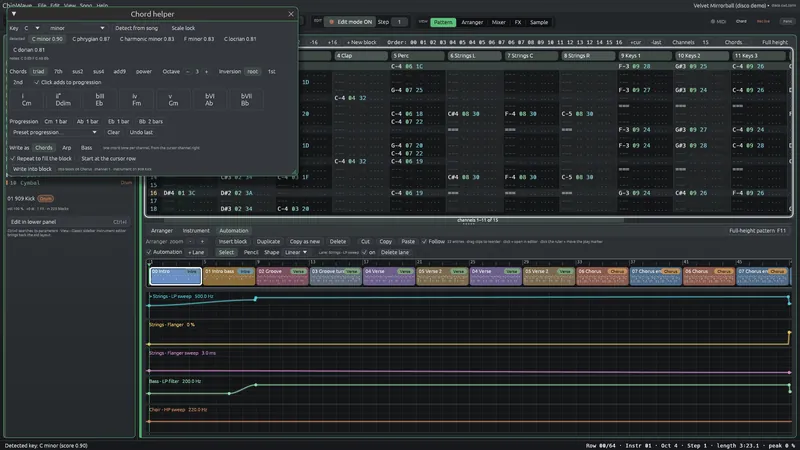Viewport: 800px width, 450px height.
Task: Toggle Start at the cursor row
Action: pyautogui.click(x=108, y=159)
